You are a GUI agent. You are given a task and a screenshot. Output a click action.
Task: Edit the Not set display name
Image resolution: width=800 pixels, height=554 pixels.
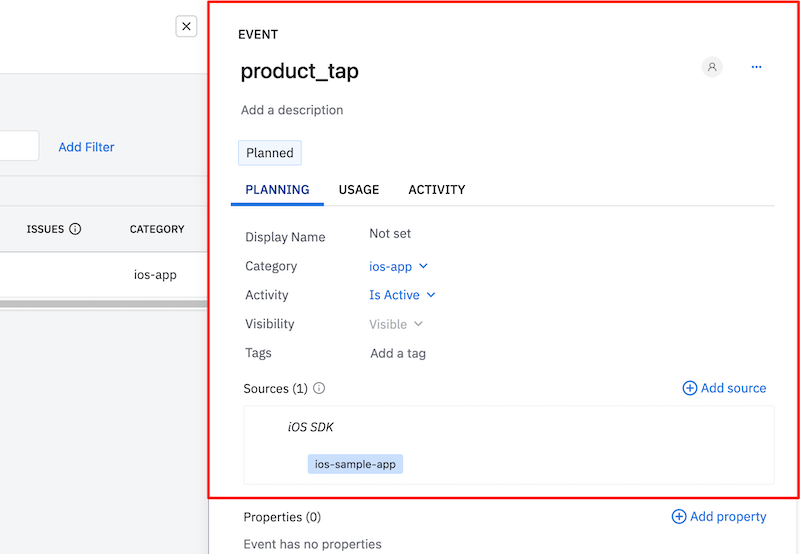click(390, 234)
